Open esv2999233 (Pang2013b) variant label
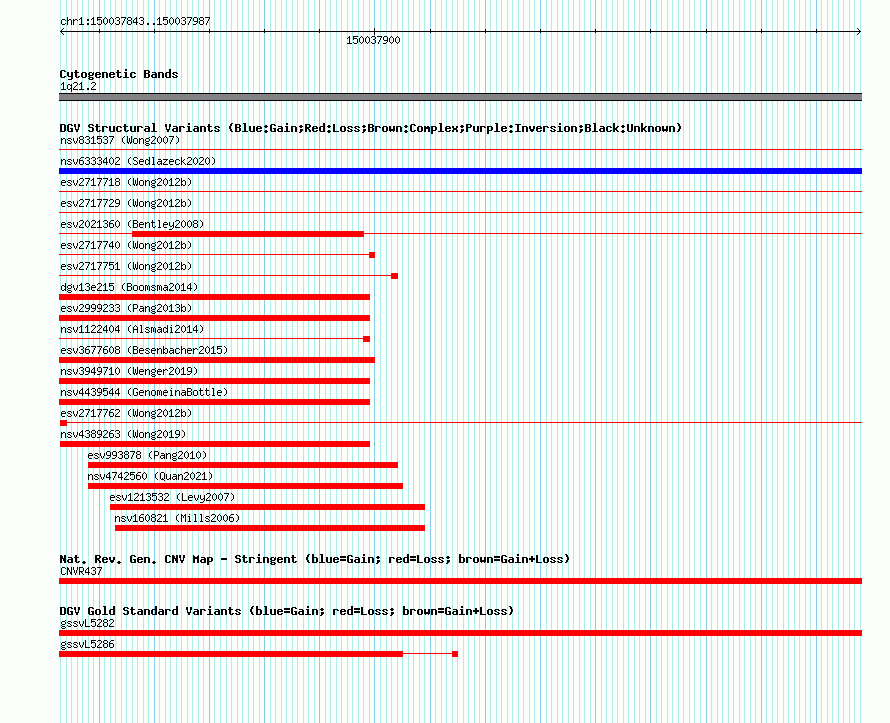 (126, 308)
